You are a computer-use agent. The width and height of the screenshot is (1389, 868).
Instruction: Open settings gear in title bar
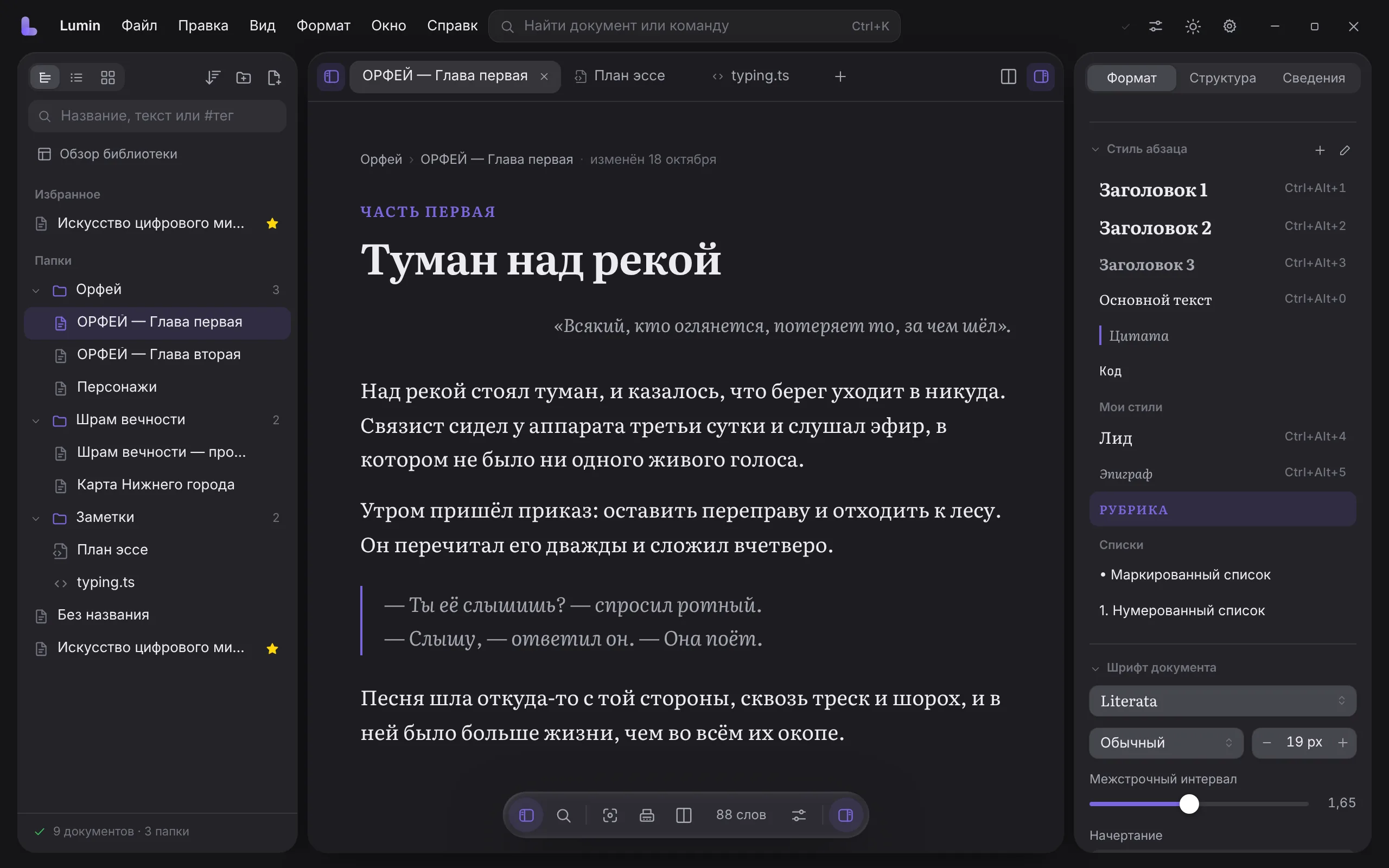[x=1229, y=26]
